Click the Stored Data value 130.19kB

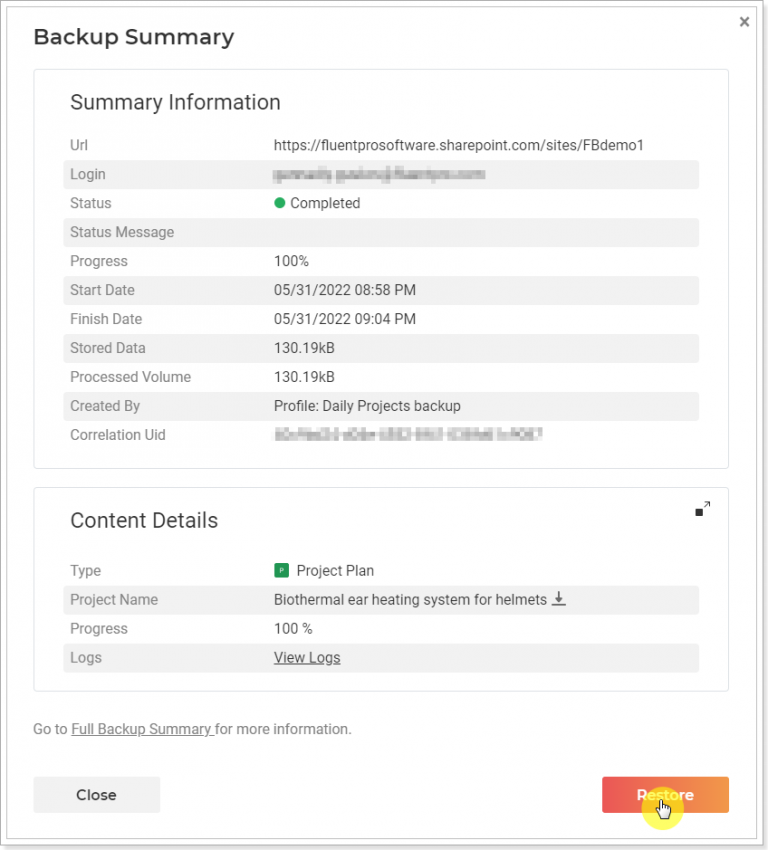pos(302,348)
